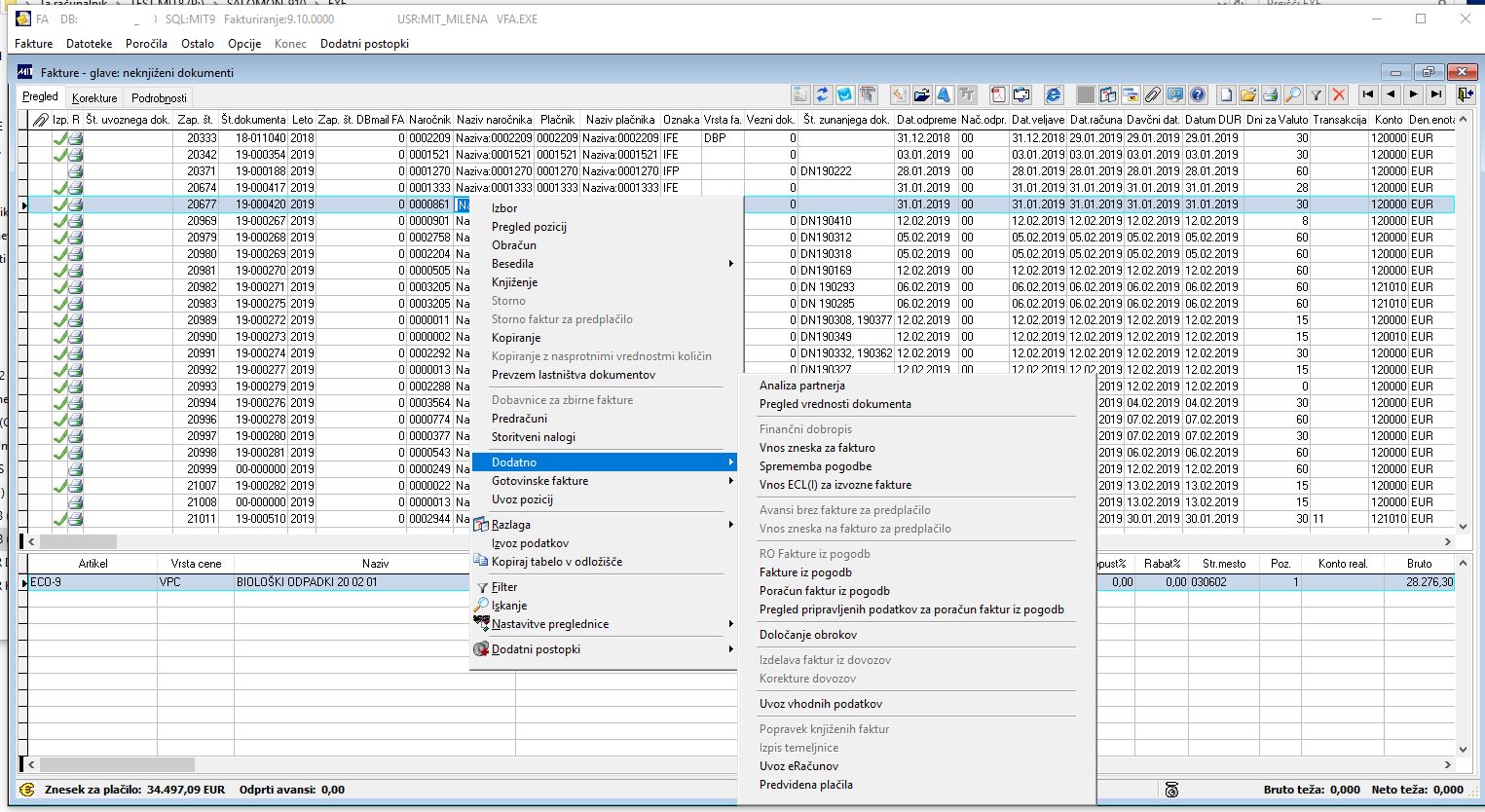Expand Nastavitve preglednice submenu
The image size is (1485, 812).
point(730,624)
